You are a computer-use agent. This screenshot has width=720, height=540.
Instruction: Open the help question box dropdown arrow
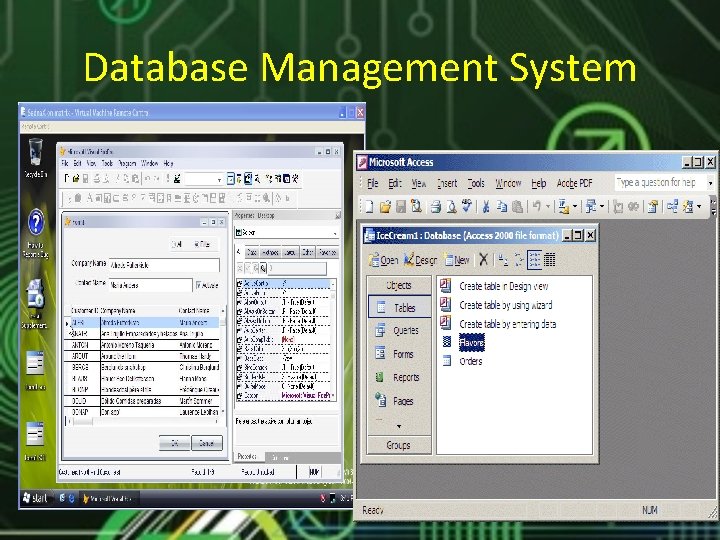pos(710,183)
